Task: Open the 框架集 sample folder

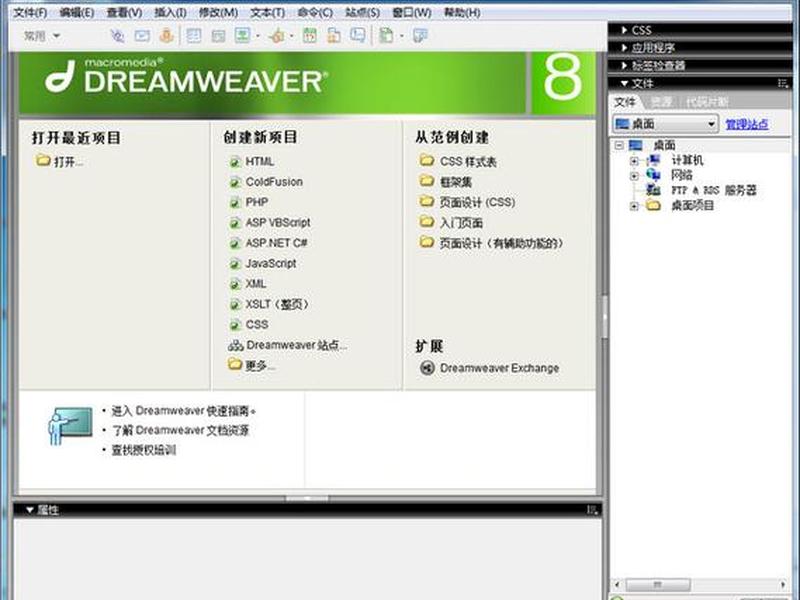Action: (x=446, y=182)
